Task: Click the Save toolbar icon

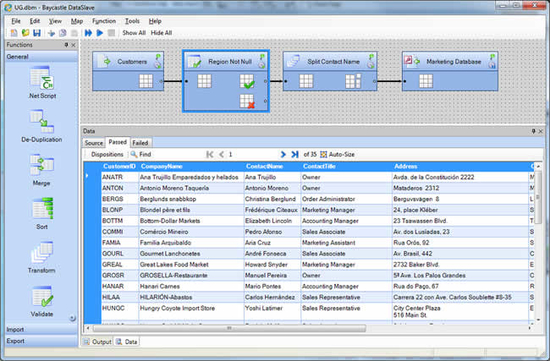Action: (x=37, y=33)
